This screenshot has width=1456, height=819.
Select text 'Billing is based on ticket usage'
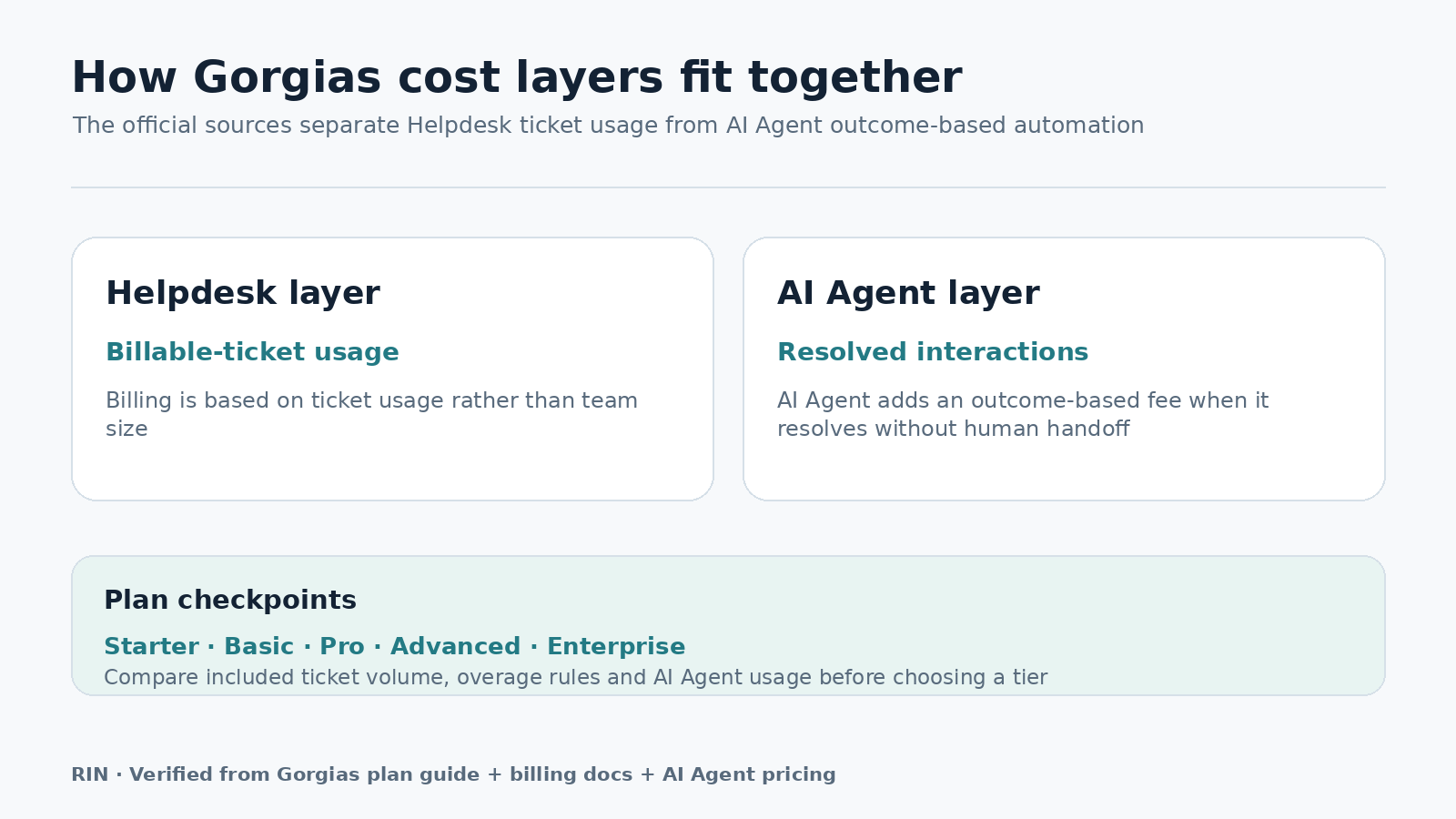(x=276, y=401)
